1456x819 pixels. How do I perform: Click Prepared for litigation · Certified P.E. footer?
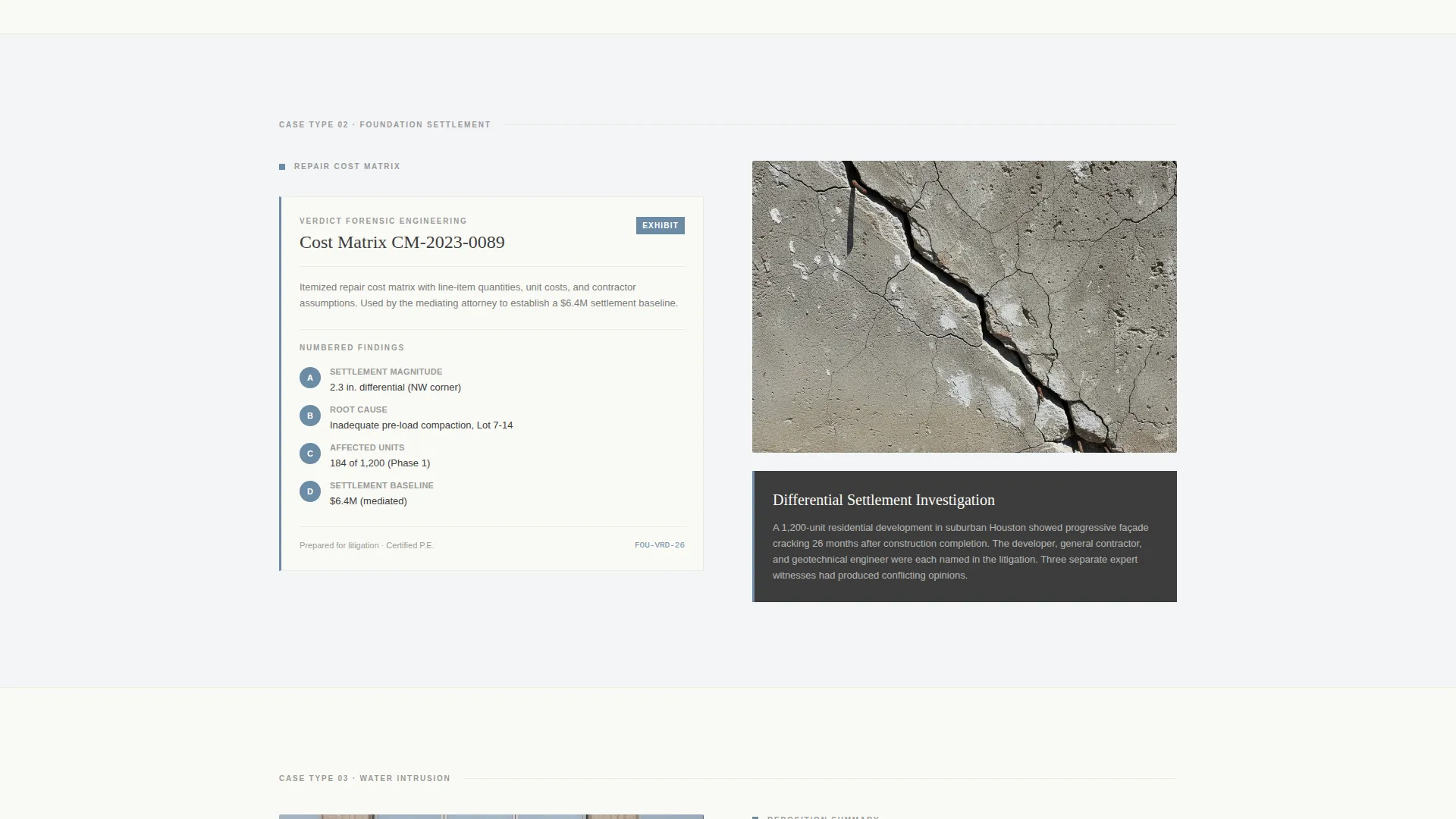366,545
